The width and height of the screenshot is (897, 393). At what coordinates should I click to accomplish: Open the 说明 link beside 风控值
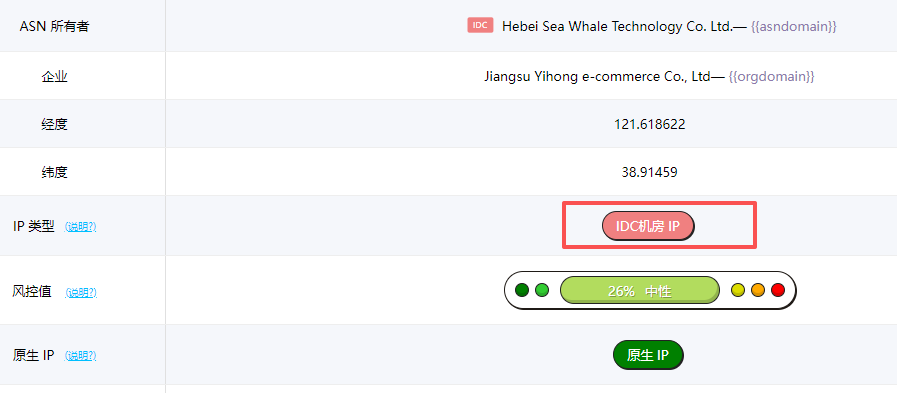point(81,293)
